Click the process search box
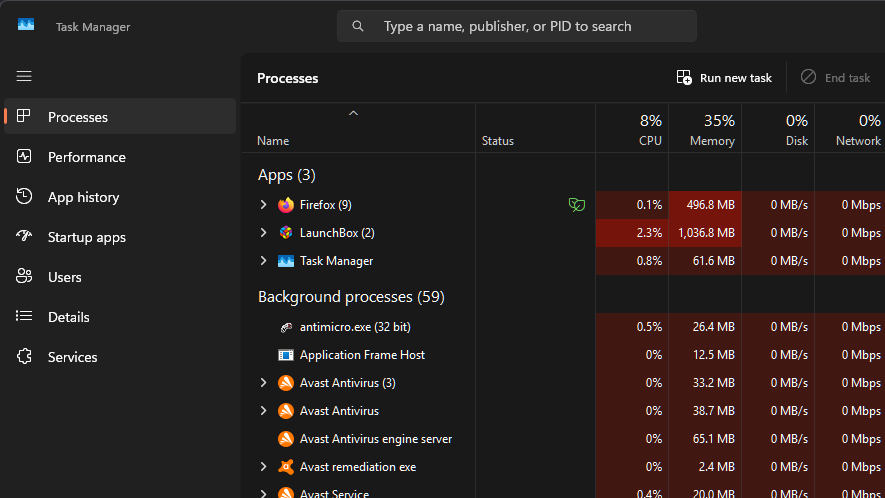Image resolution: width=885 pixels, height=498 pixels. point(517,26)
